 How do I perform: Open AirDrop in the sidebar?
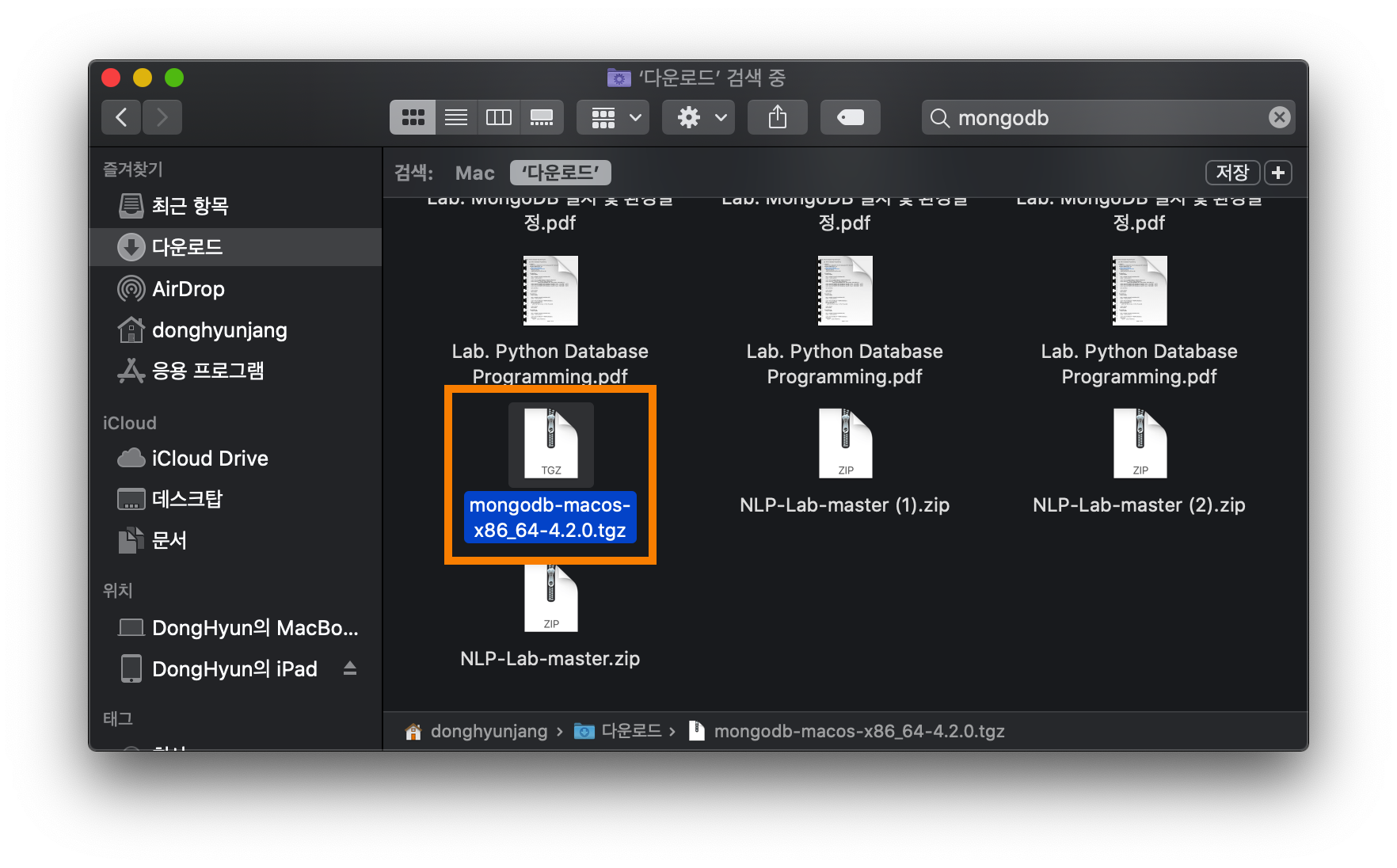pyautogui.click(x=236, y=288)
